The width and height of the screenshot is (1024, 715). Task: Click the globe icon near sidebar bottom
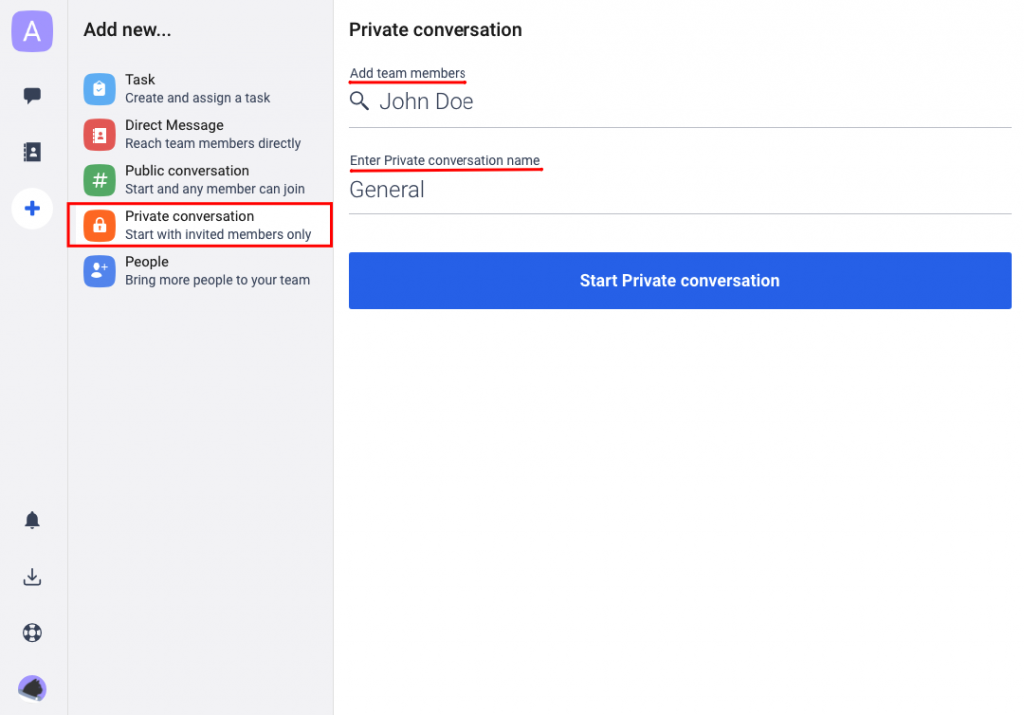coord(31,632)
